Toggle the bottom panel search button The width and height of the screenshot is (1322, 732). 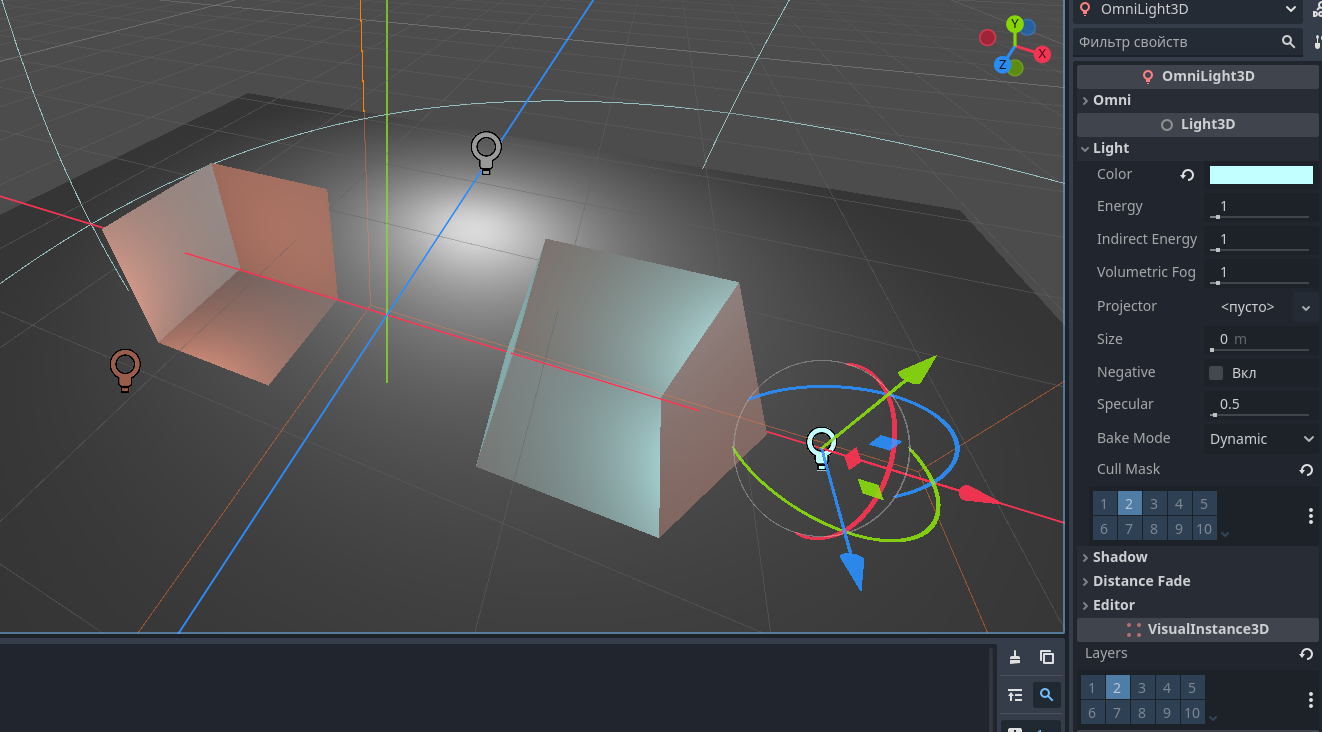pyautogui.click(x=1046, y=695)
